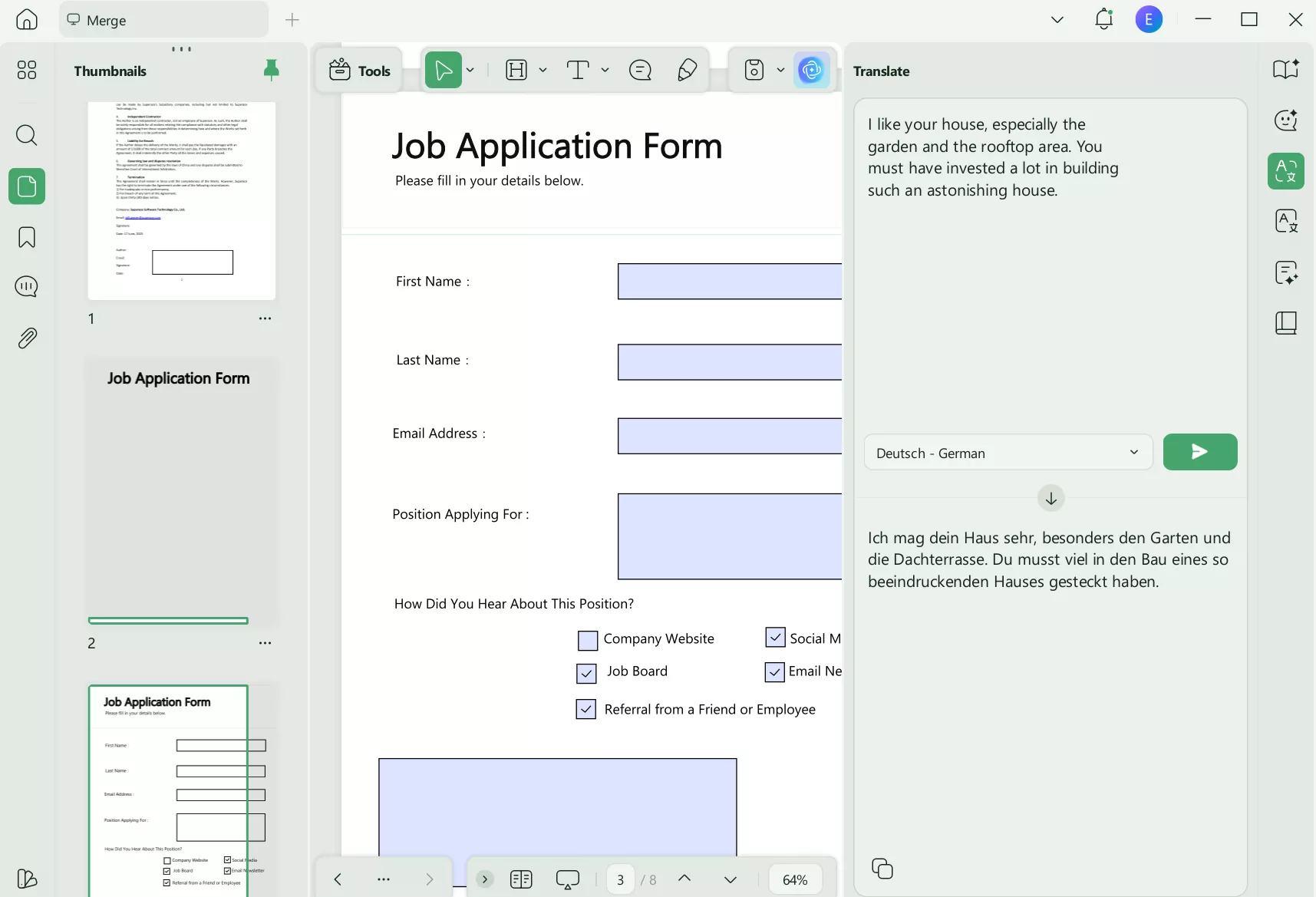The width and height of the screenshot is (1316, 897).
Task: Open the search panel in left sidebar
Action: tap(27, 135)
